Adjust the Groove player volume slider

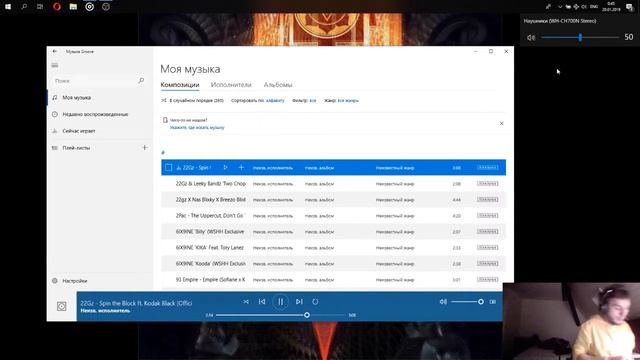click(x=467, y=302)
